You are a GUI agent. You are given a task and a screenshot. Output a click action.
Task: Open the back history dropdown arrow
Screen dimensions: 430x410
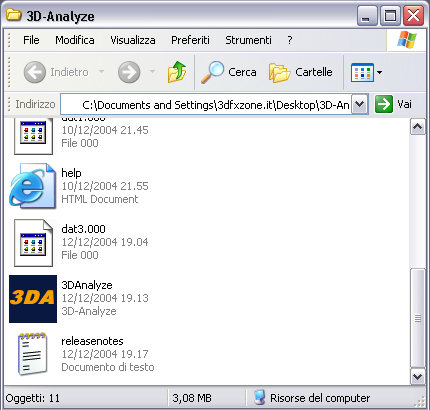(101, 71)
